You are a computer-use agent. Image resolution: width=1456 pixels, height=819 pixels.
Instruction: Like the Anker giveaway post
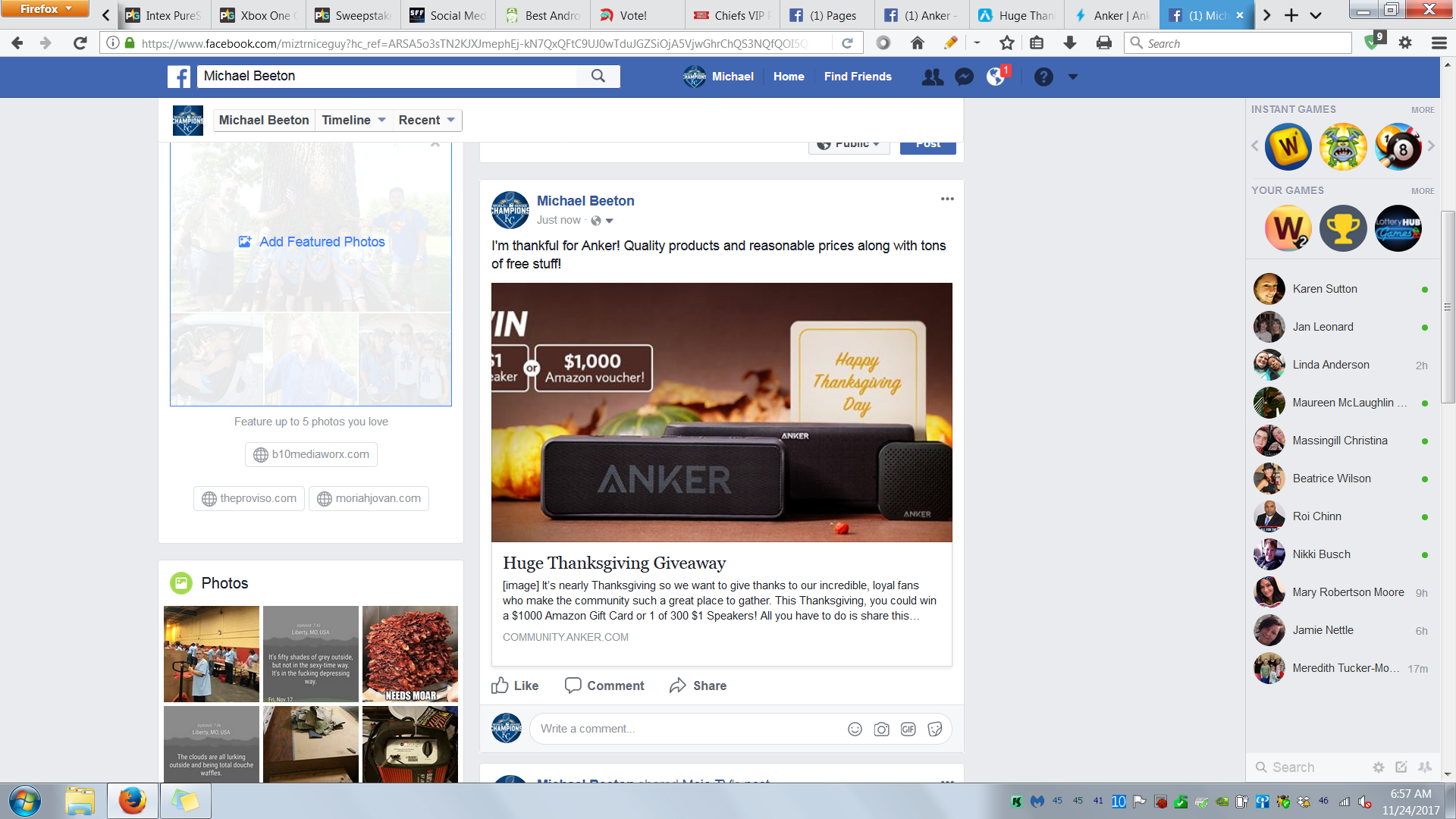tap(515, 686)
